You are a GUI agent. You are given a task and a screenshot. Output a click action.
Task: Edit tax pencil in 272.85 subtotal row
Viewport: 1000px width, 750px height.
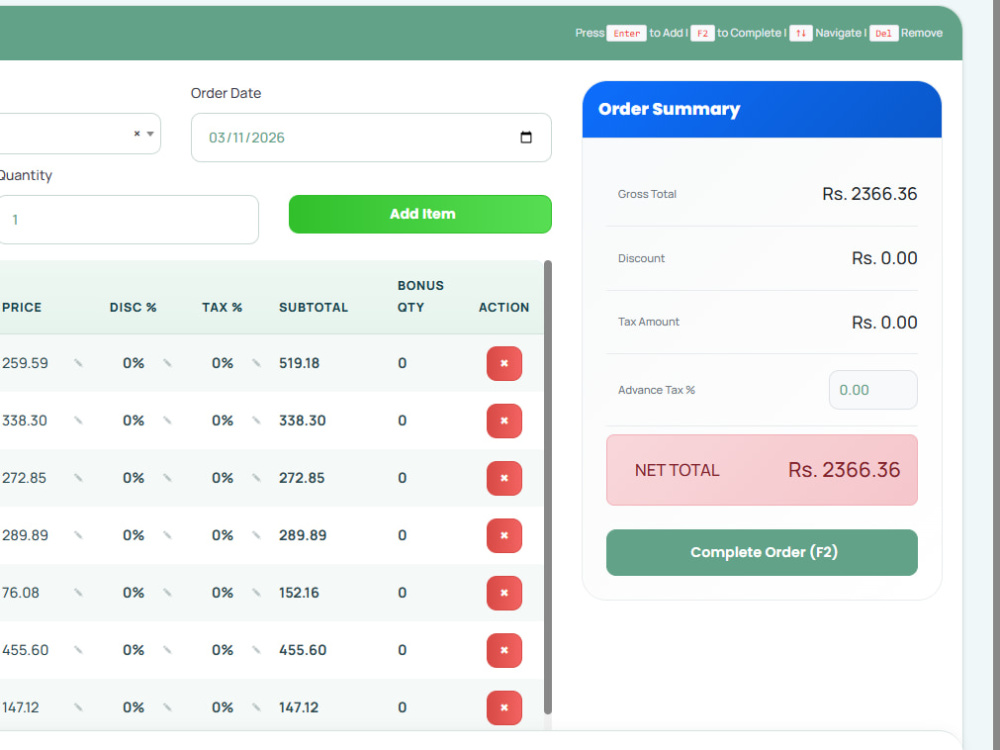[256, 478]
